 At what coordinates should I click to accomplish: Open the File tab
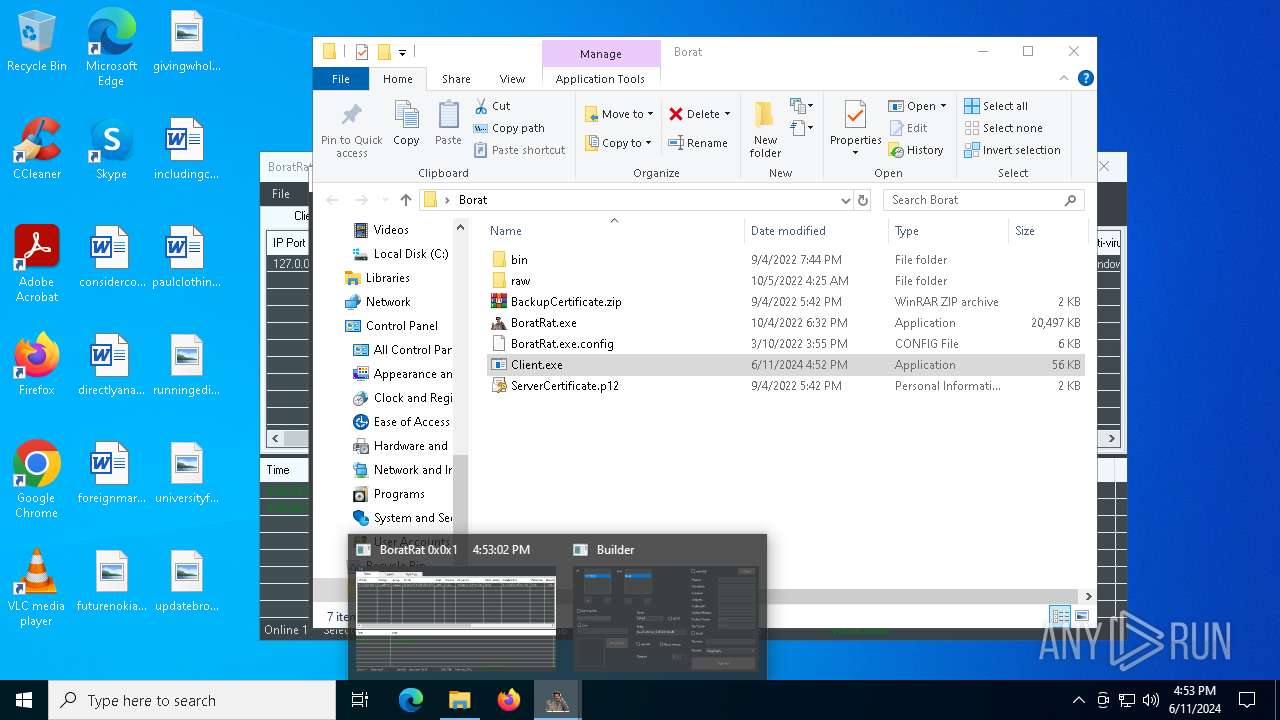pos(341,79)
